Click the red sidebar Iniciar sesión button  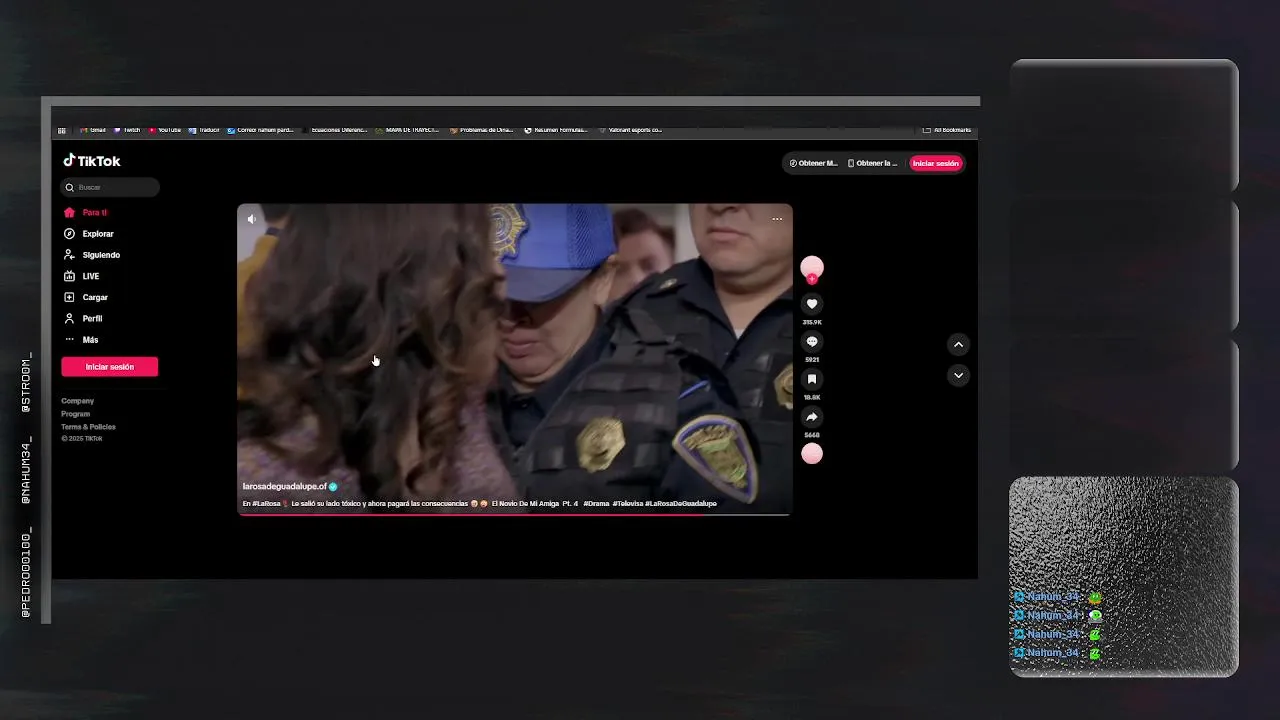click(110, 367)
